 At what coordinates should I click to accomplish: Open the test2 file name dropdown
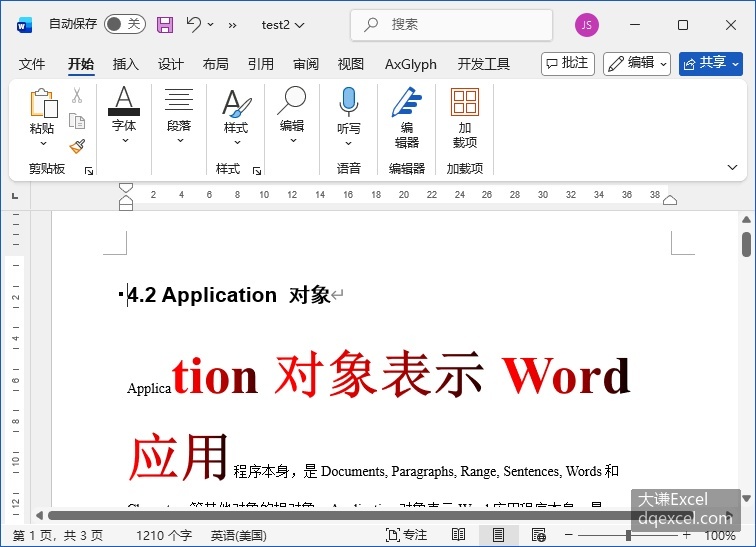(283, 25)
